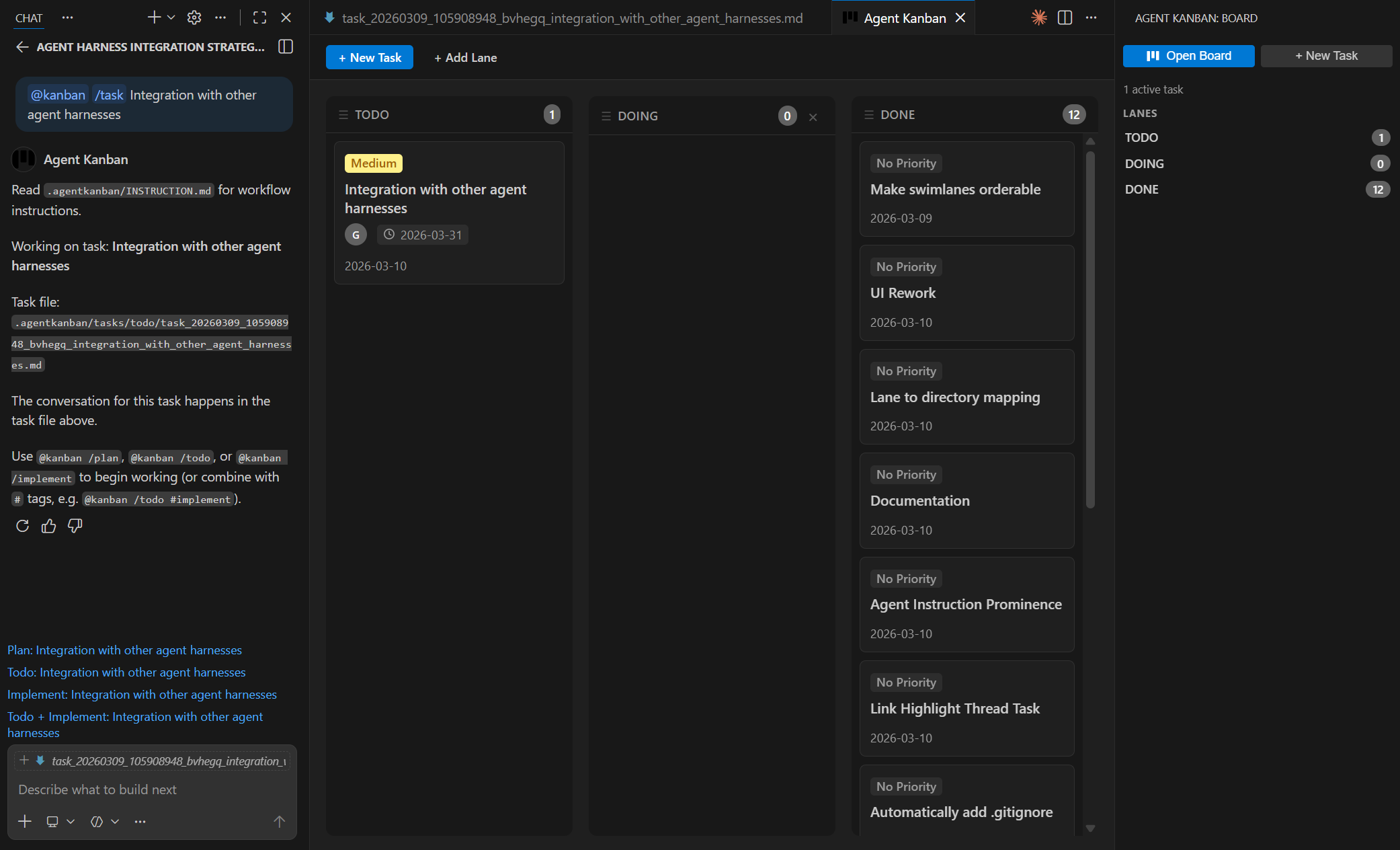Click New Task in side panel
The width and height of the screenshot is (1400, 850).
[x=1326, y=56]
